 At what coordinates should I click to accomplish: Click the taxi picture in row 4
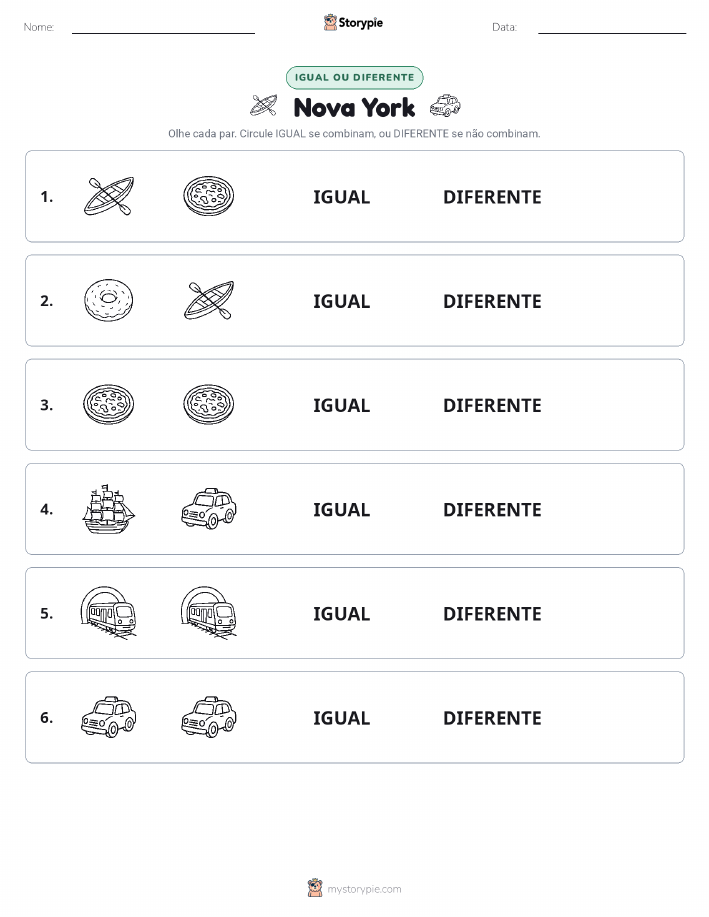(x=209, y=509)
